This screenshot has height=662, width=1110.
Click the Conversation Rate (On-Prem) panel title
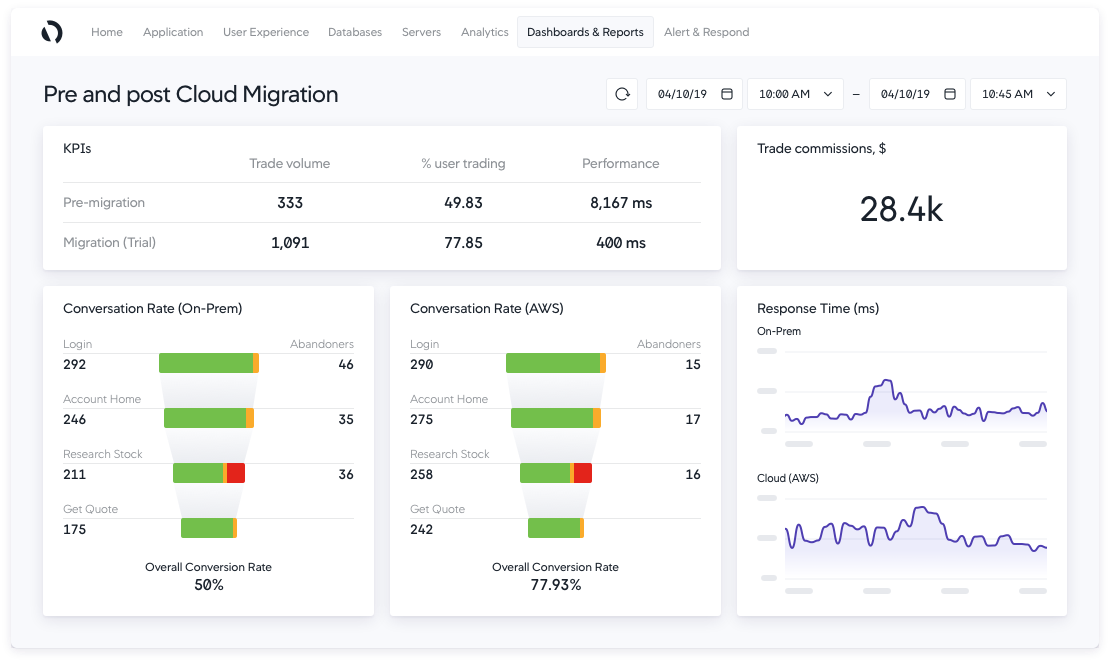tap(152, 309)
